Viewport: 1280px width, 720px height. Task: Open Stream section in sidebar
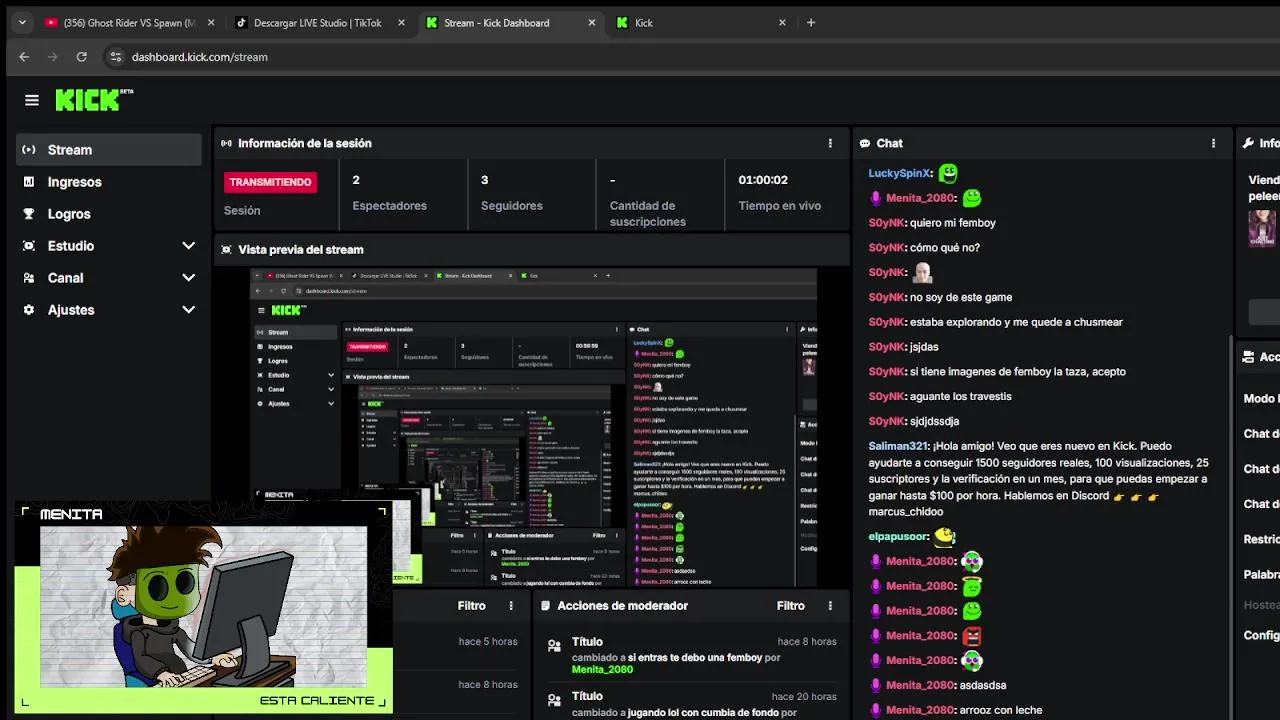coord(109,150)
